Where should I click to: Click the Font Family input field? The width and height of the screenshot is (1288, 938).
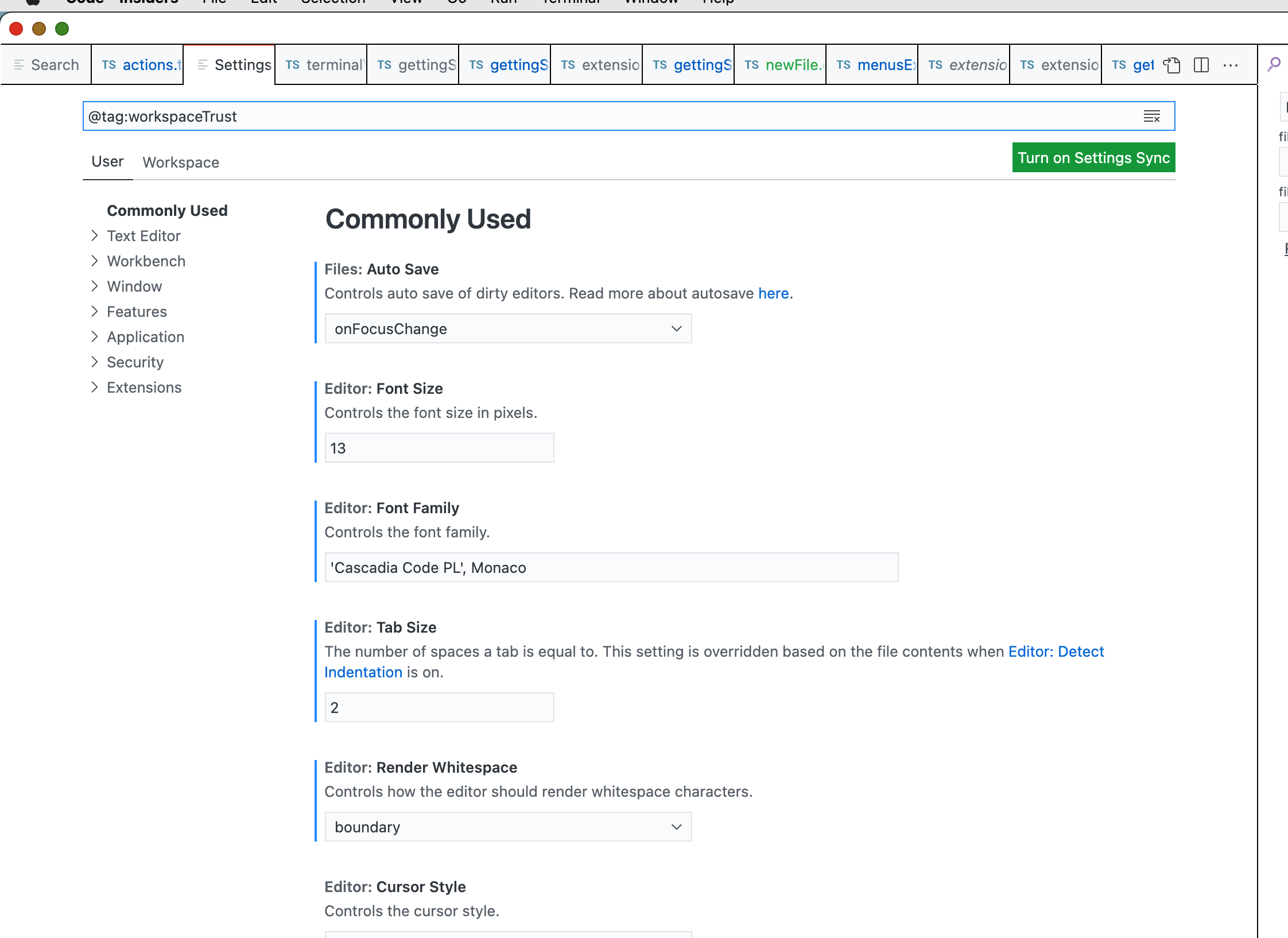click(611, 568)
